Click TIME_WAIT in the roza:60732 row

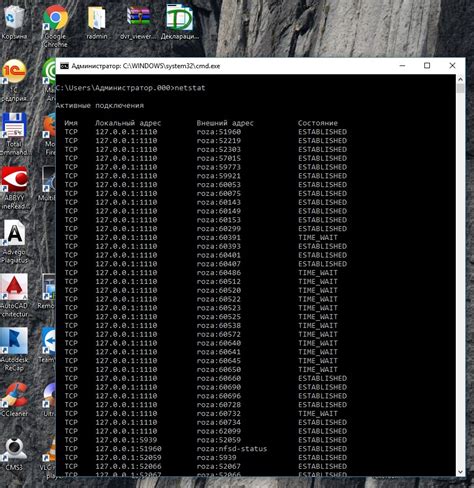[318, 413]
